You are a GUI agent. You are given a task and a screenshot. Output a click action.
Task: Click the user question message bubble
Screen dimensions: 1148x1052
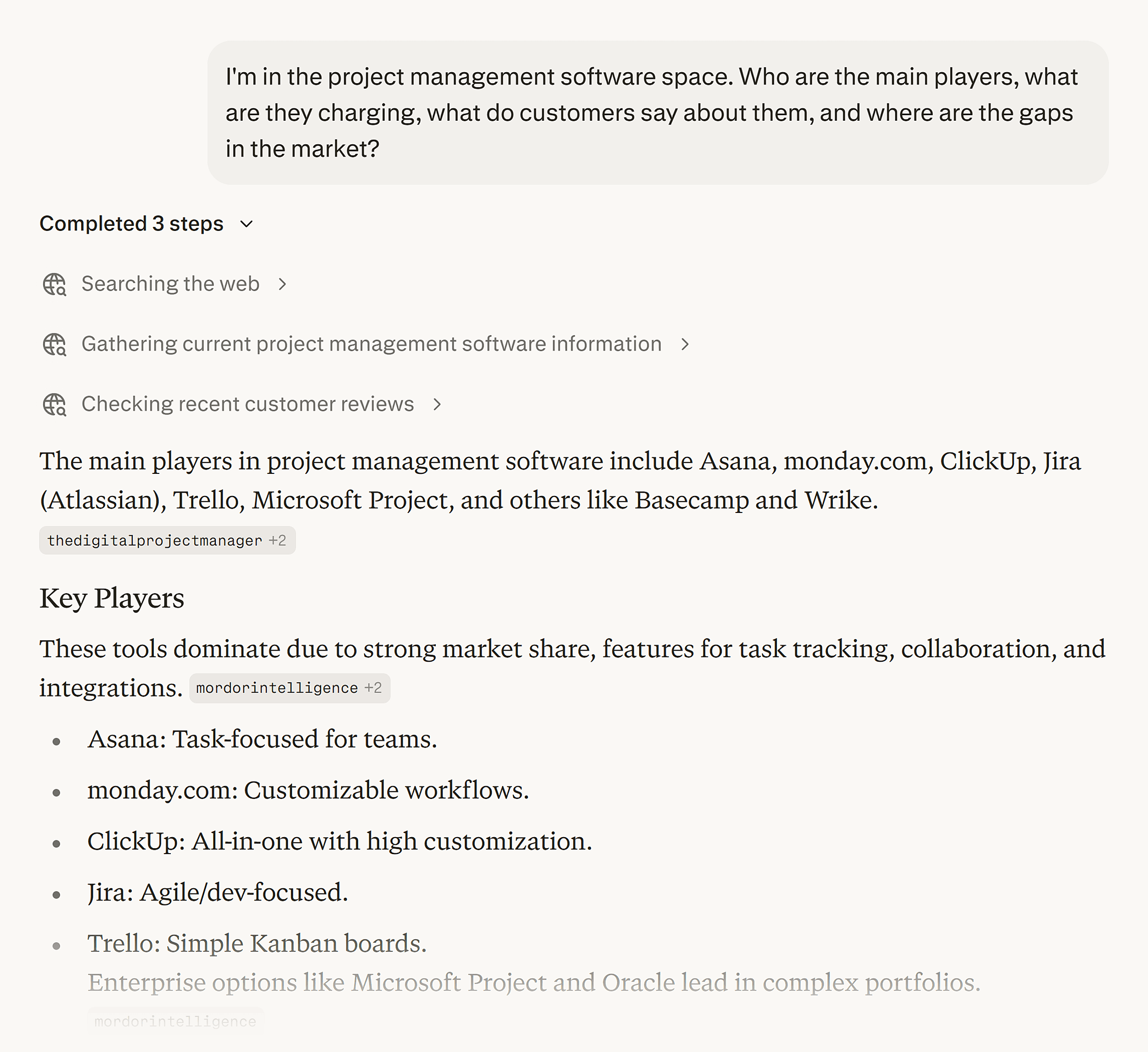coord(658,112)
